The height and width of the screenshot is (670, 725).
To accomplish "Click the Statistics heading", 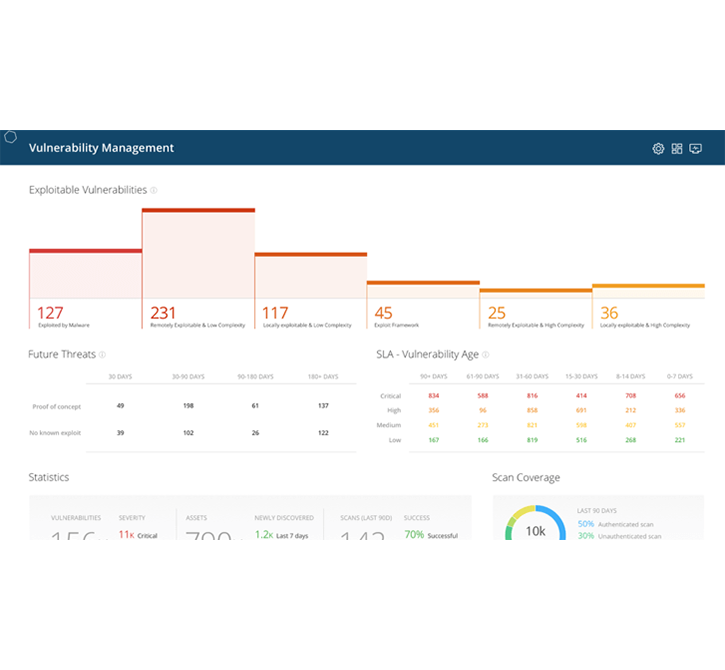I will point(49,477).
